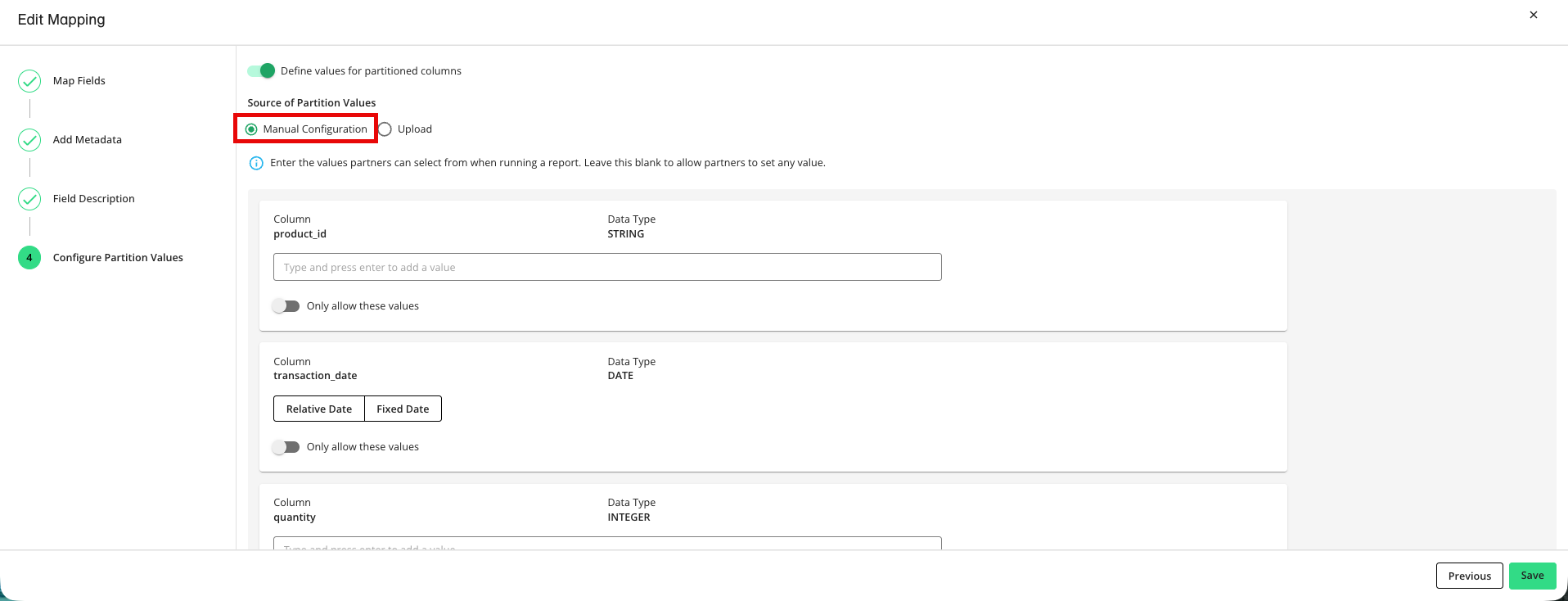1568x601 pixels.
Task: Enable Only allow these values for product_id
Action: tap(286, 306)
